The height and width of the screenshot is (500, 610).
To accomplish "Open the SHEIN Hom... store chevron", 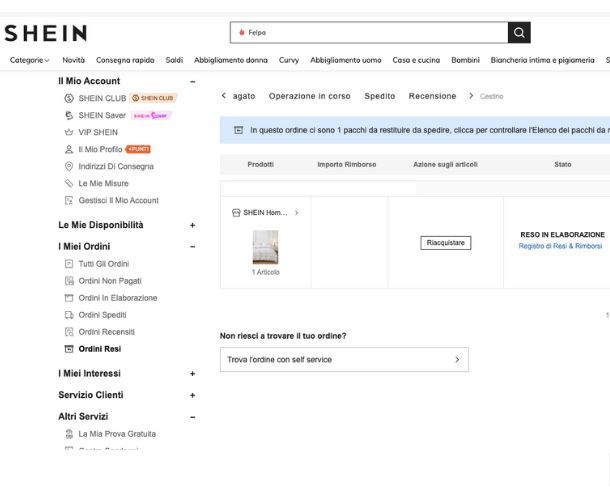I will point(296,212).
